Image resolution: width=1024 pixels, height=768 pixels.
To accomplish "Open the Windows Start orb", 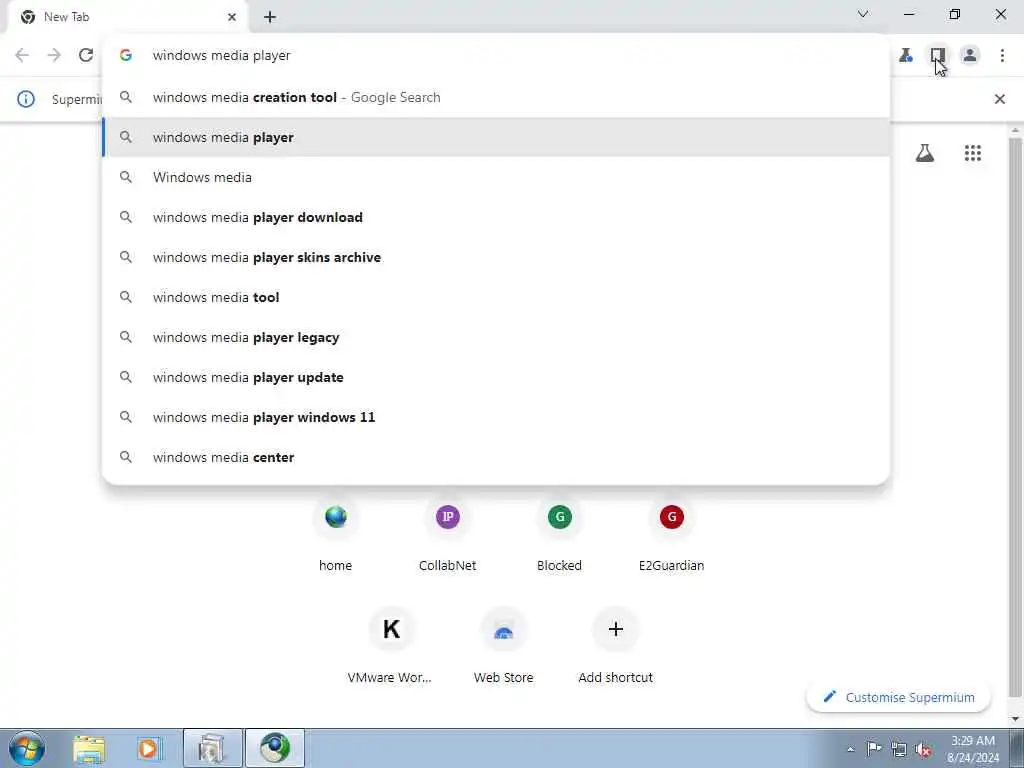I will tap(27, 748).
